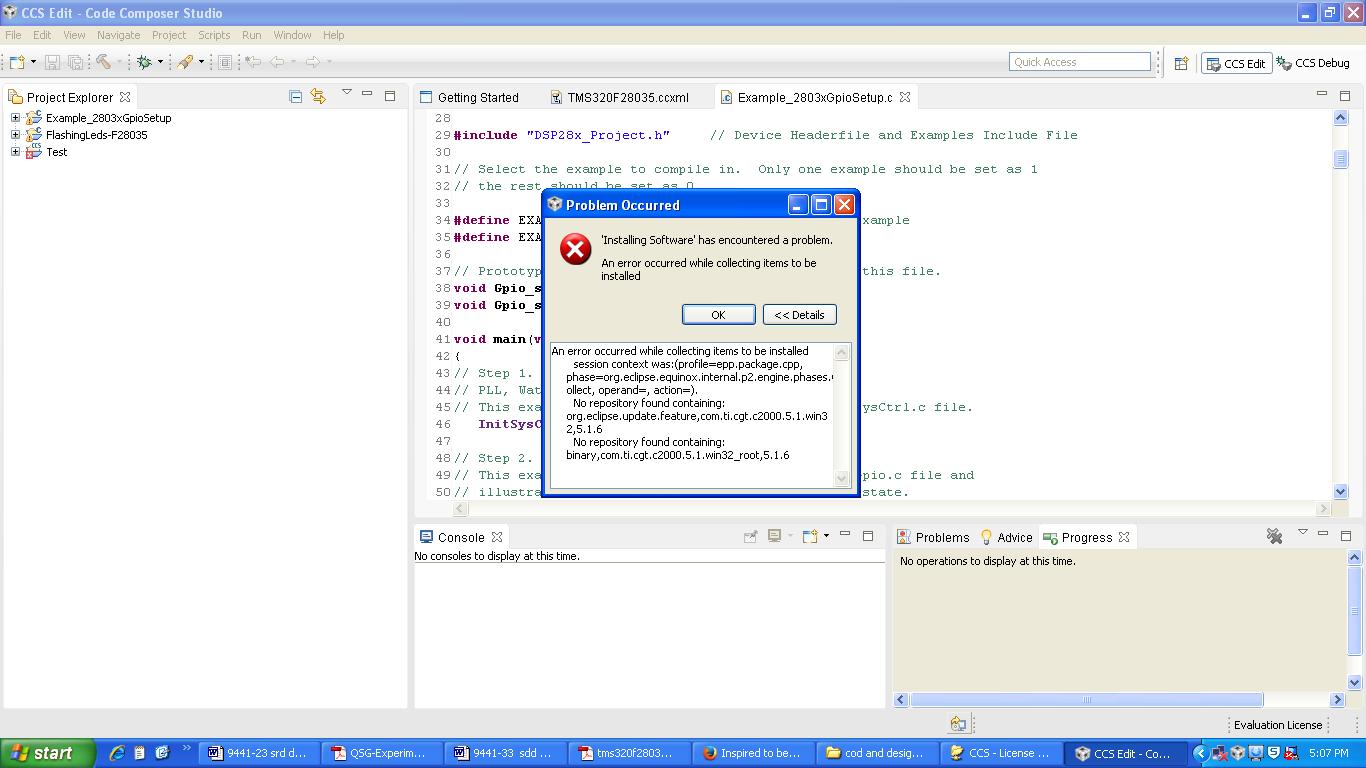Screen dimensions: 1366x768
Task: Click the New wizard toolbar icon
Action: 17,62
